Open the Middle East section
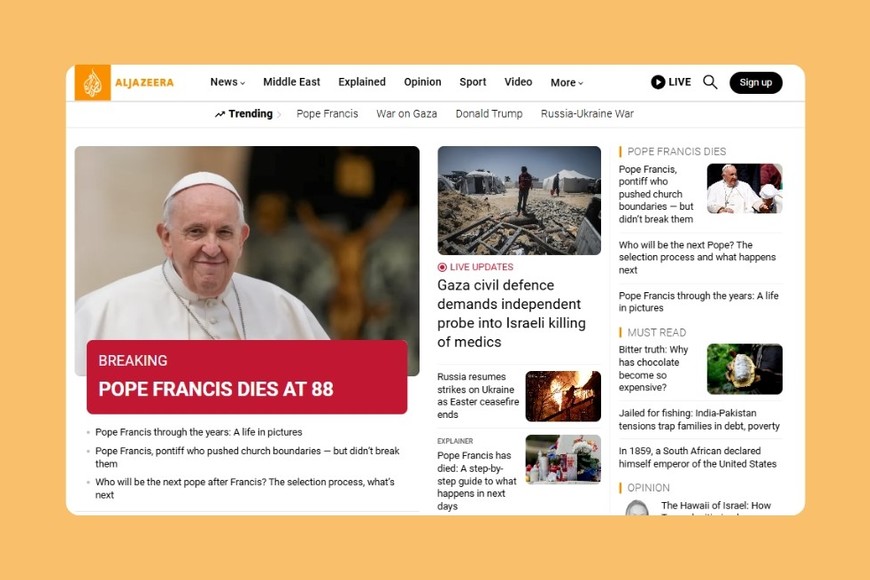 coord(291,82)
